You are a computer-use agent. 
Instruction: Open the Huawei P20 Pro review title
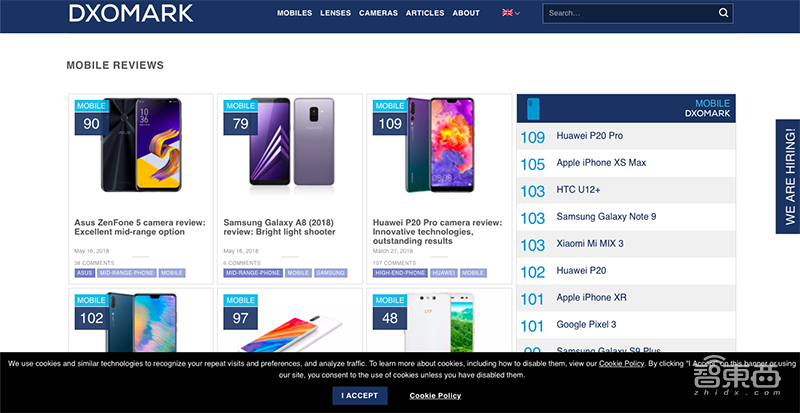click(x=437, y=232)
